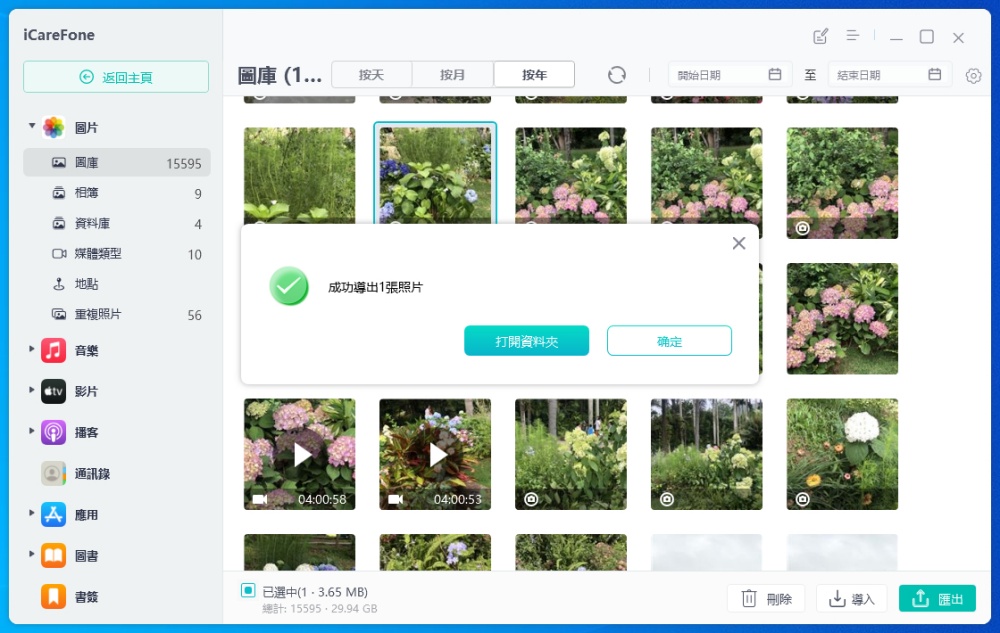Viewport: 1000px width, 633px height.
Task: Refresh the photo library
Action: coord(616,75)
